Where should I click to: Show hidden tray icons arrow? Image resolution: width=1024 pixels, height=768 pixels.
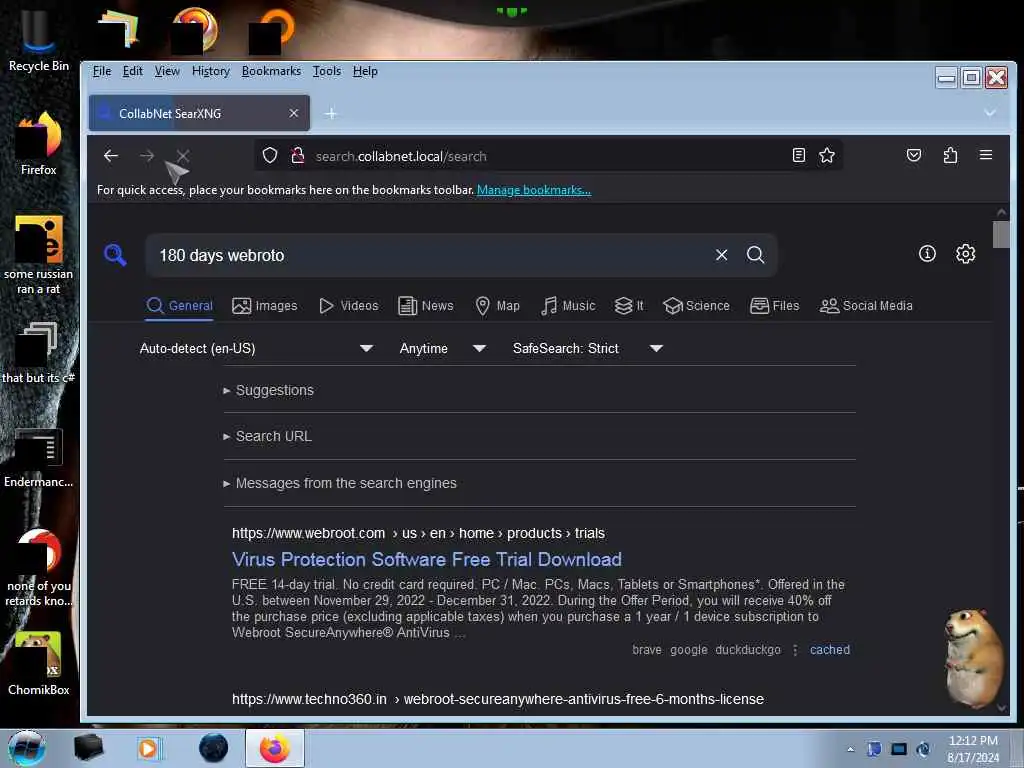coord(850,749)
